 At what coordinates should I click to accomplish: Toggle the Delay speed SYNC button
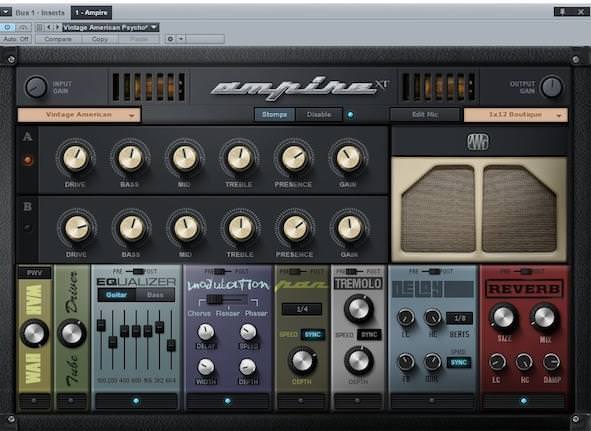[459, 362]
